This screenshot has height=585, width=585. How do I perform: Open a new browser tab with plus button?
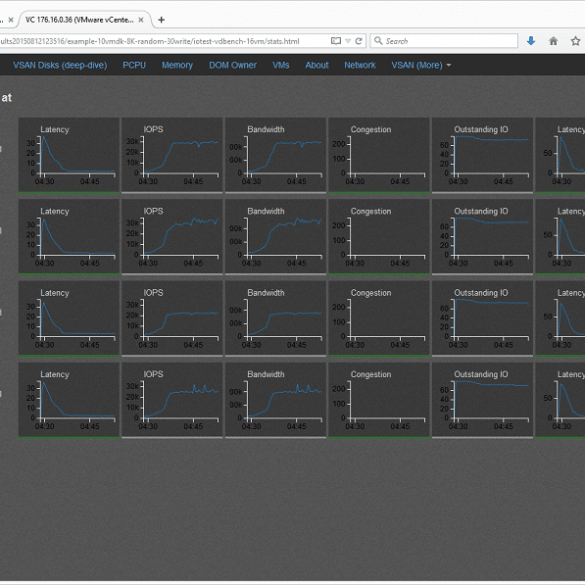point(161,20)
